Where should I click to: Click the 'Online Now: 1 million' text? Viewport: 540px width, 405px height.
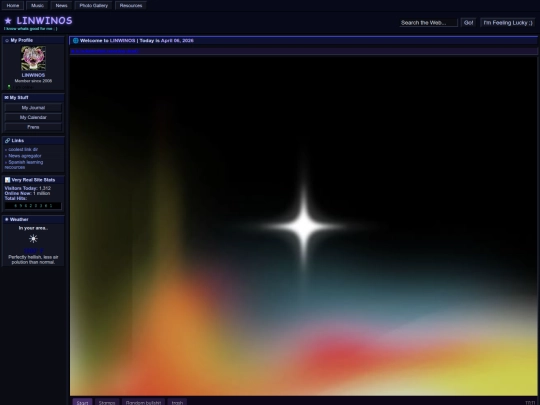coord(27,193)
